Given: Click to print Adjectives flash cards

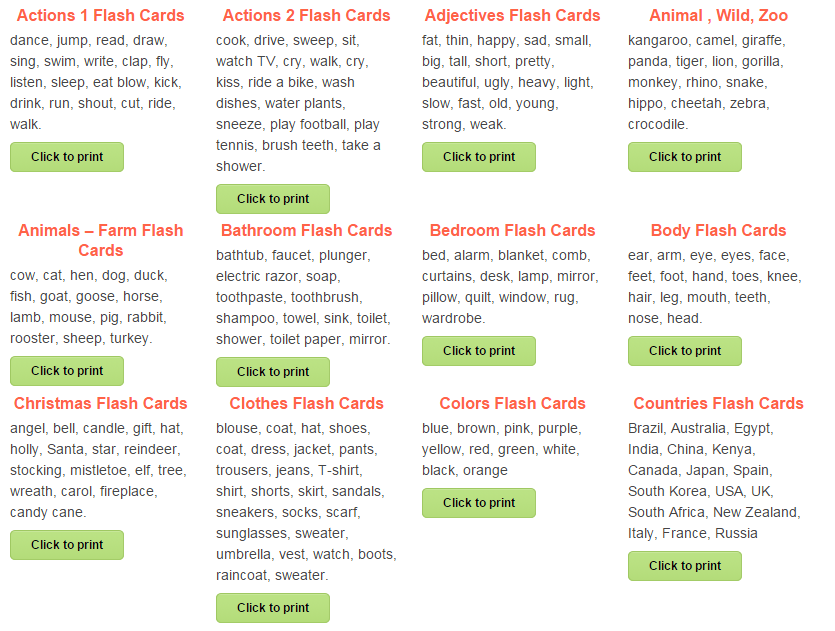Looking at the screenshot, I should (x=479, y=157).
